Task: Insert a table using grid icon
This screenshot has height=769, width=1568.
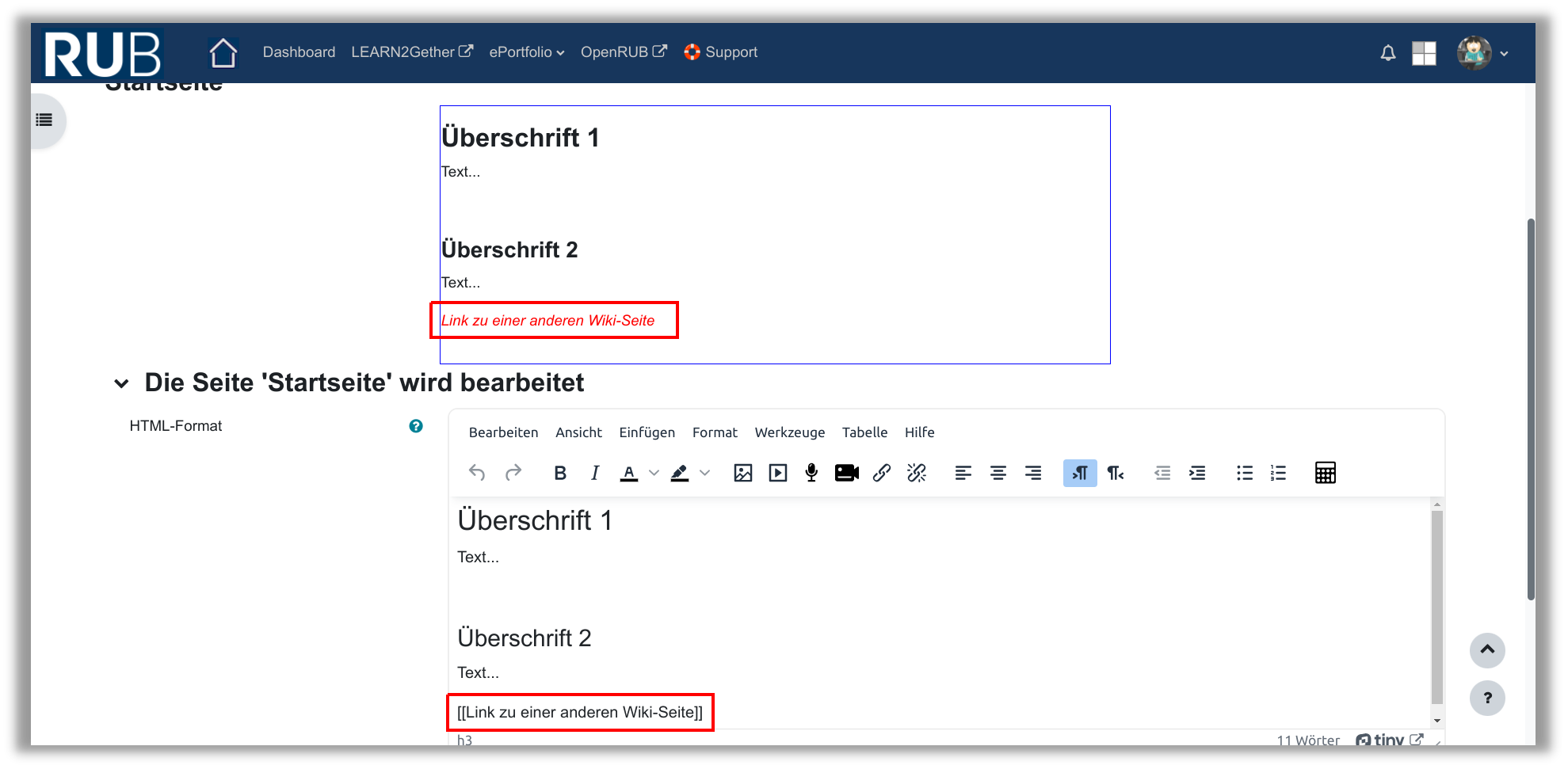Action: [1325, 473]
